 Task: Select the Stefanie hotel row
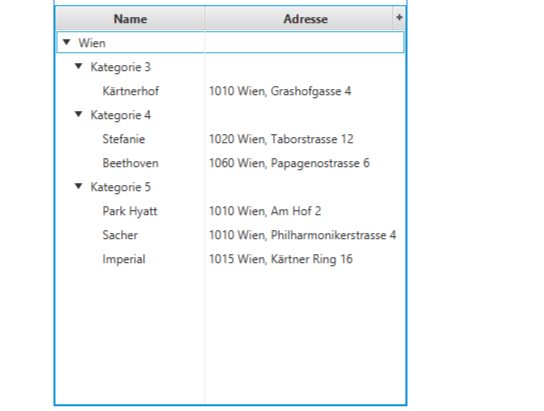[230, 139]
